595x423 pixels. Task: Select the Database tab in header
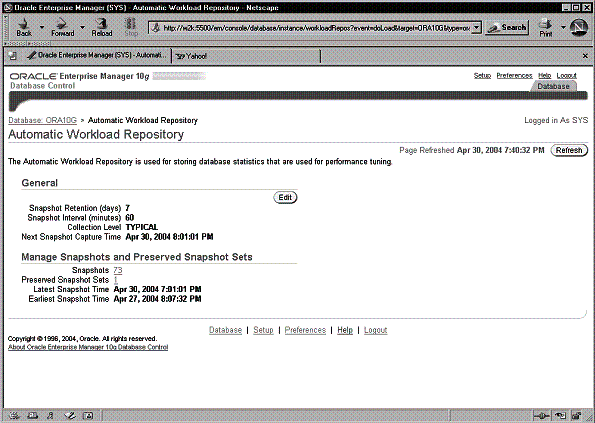(x=553, y=86)
